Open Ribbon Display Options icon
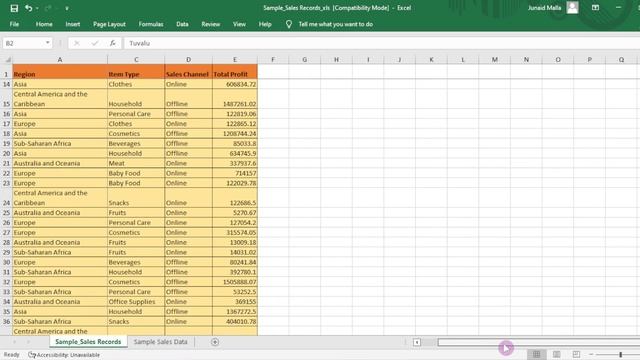640x360 pixels. [x=596, y=8]
